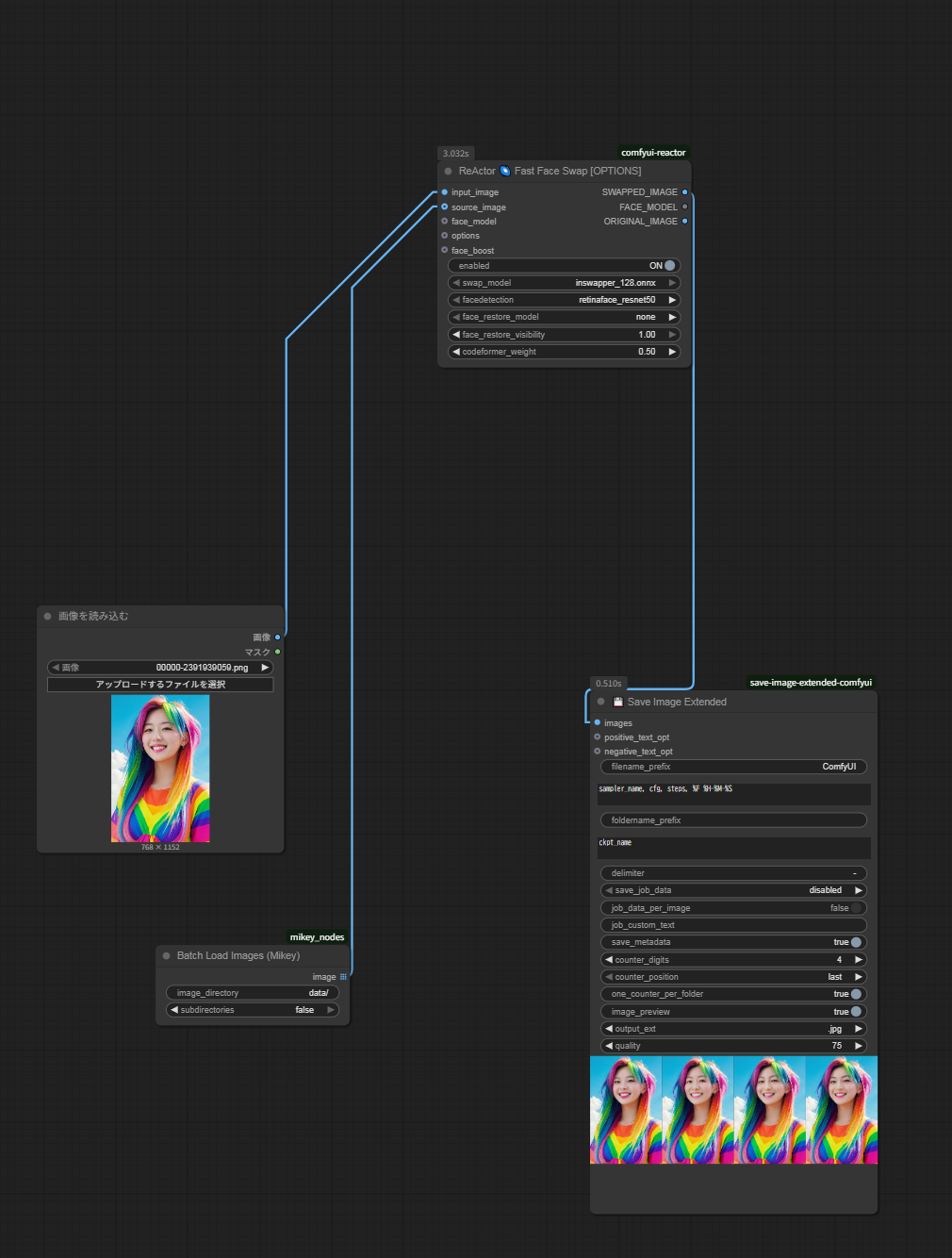Select the input_image input port

pos(445,192)
